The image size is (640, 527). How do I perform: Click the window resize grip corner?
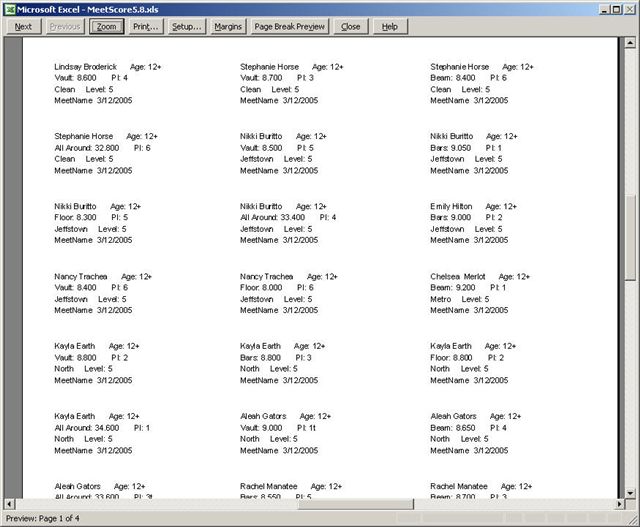pyautogui.click(x=634, y=521)
